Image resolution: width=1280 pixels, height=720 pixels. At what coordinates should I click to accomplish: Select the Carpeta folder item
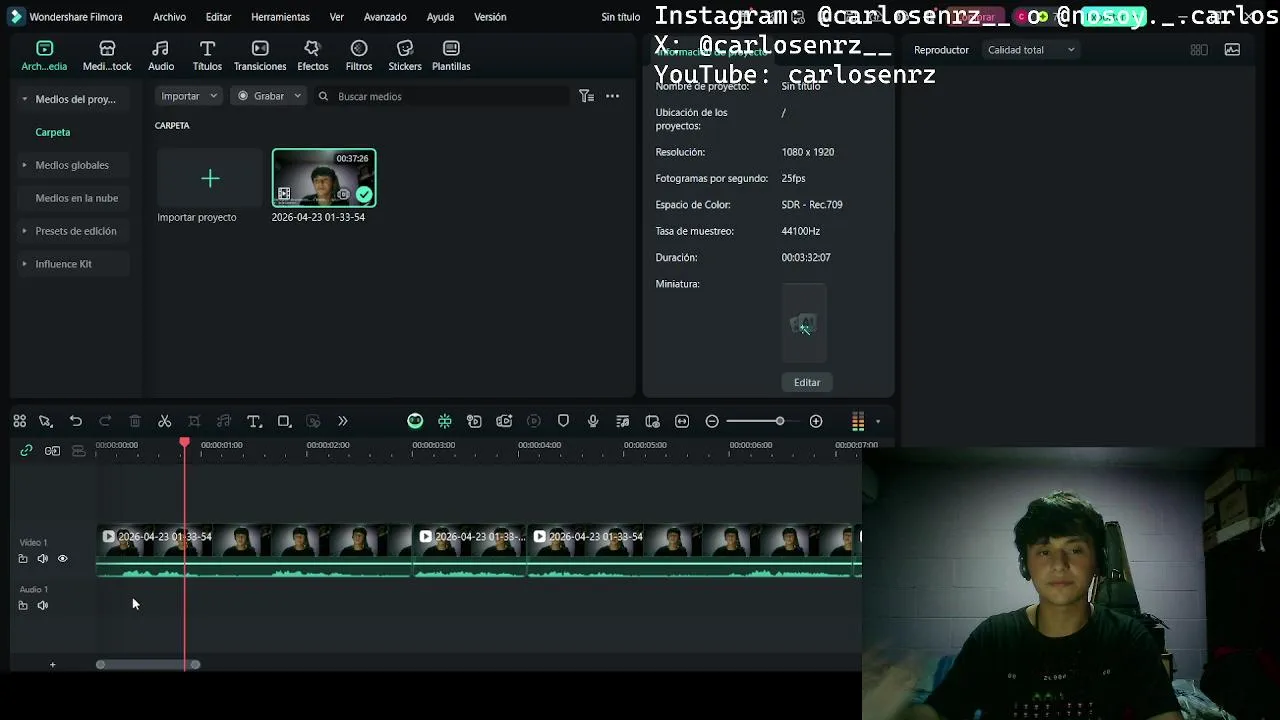(53, 132)
